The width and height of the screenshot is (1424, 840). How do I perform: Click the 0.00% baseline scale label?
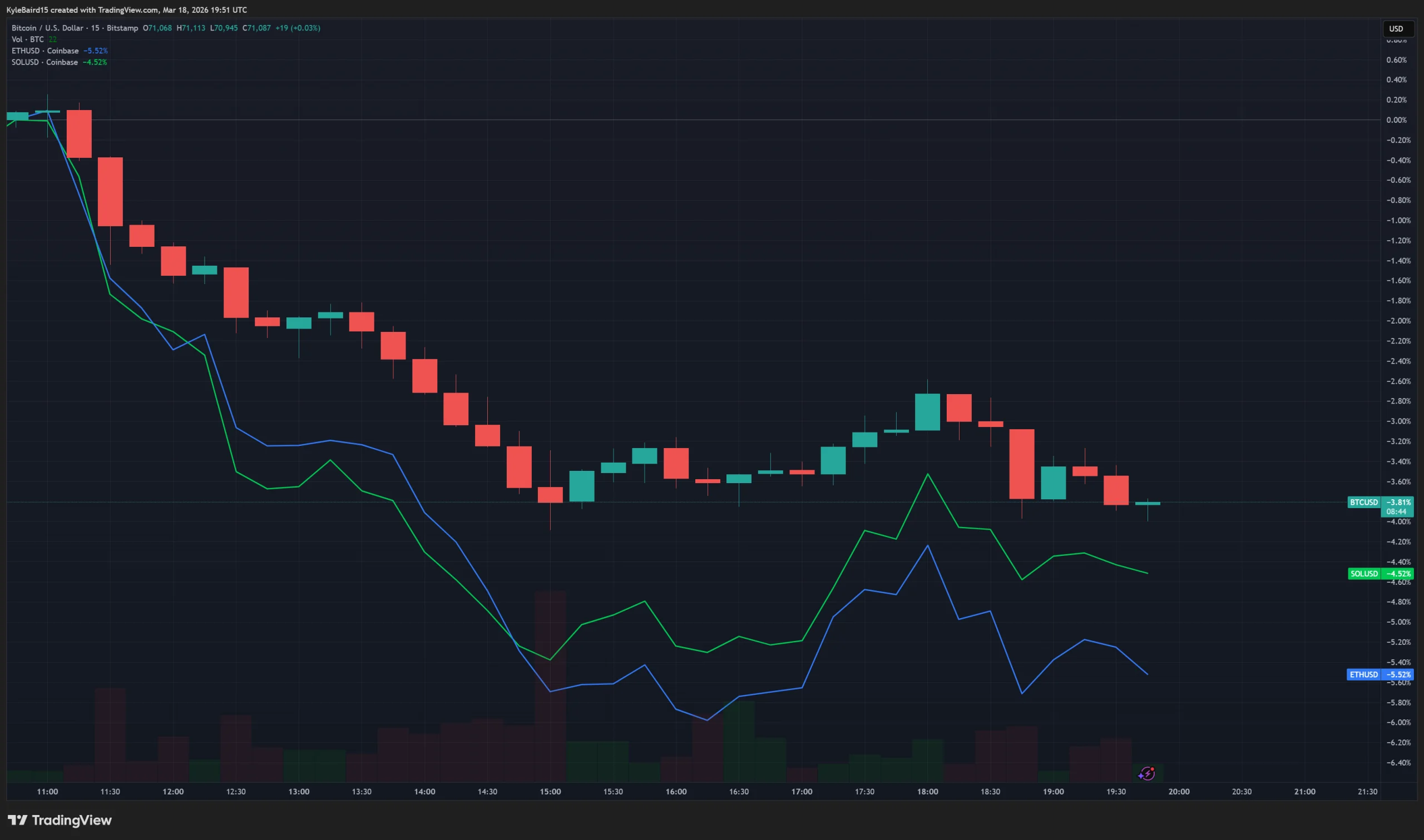[1396, 120]
